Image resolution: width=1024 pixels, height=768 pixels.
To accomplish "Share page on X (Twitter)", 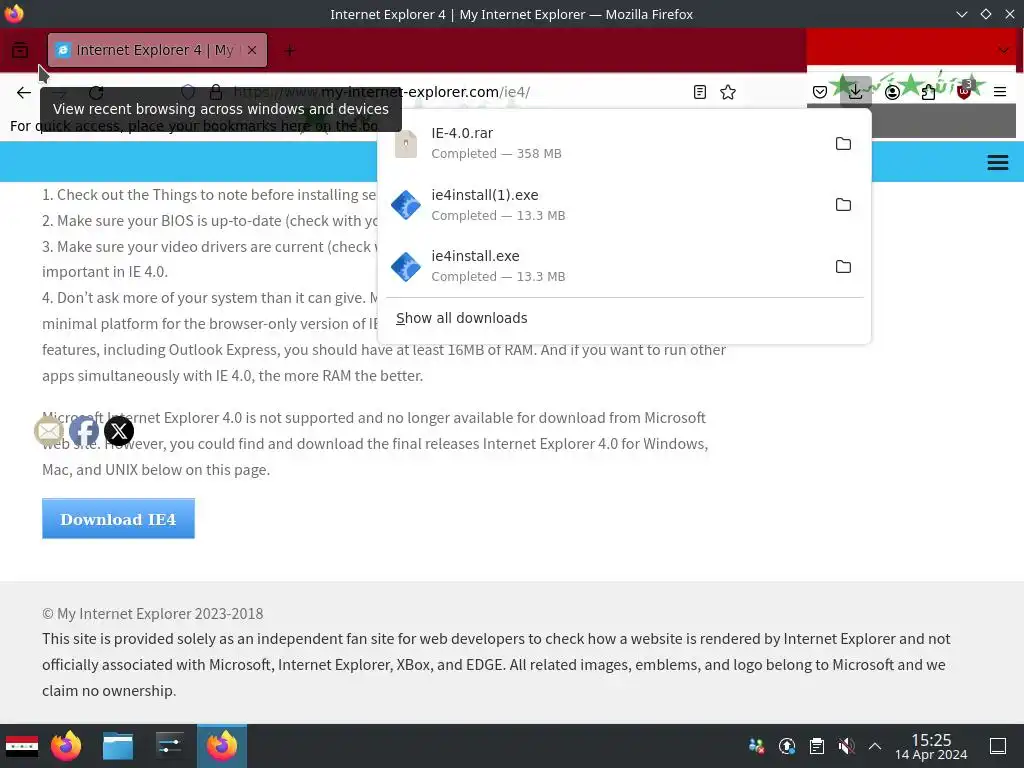I will 119,431.
